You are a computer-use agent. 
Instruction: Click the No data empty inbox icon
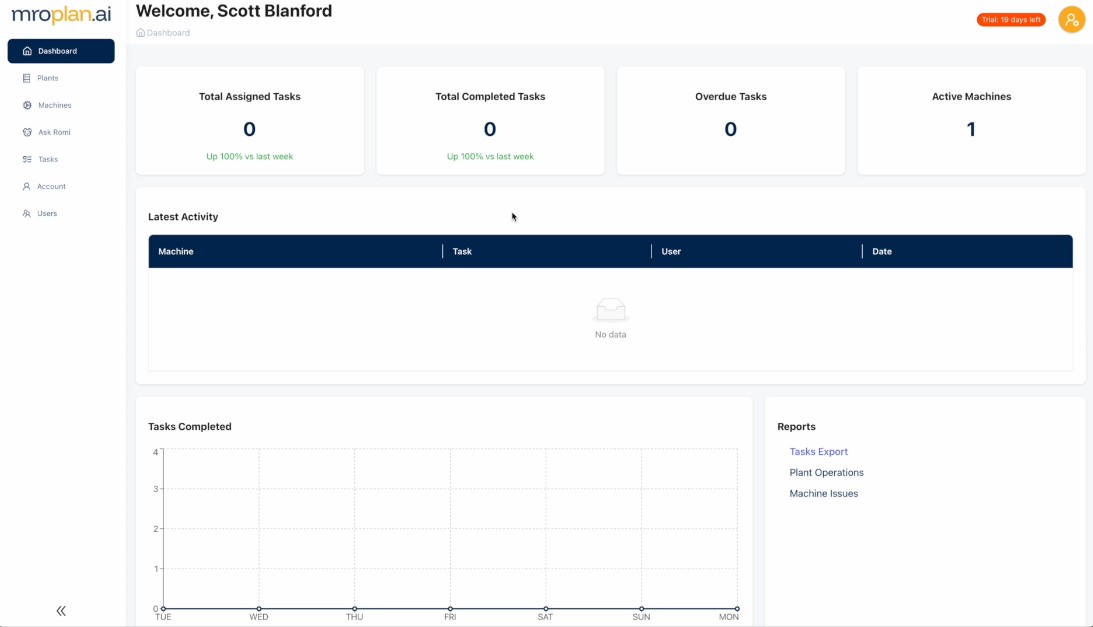[611, 310]
